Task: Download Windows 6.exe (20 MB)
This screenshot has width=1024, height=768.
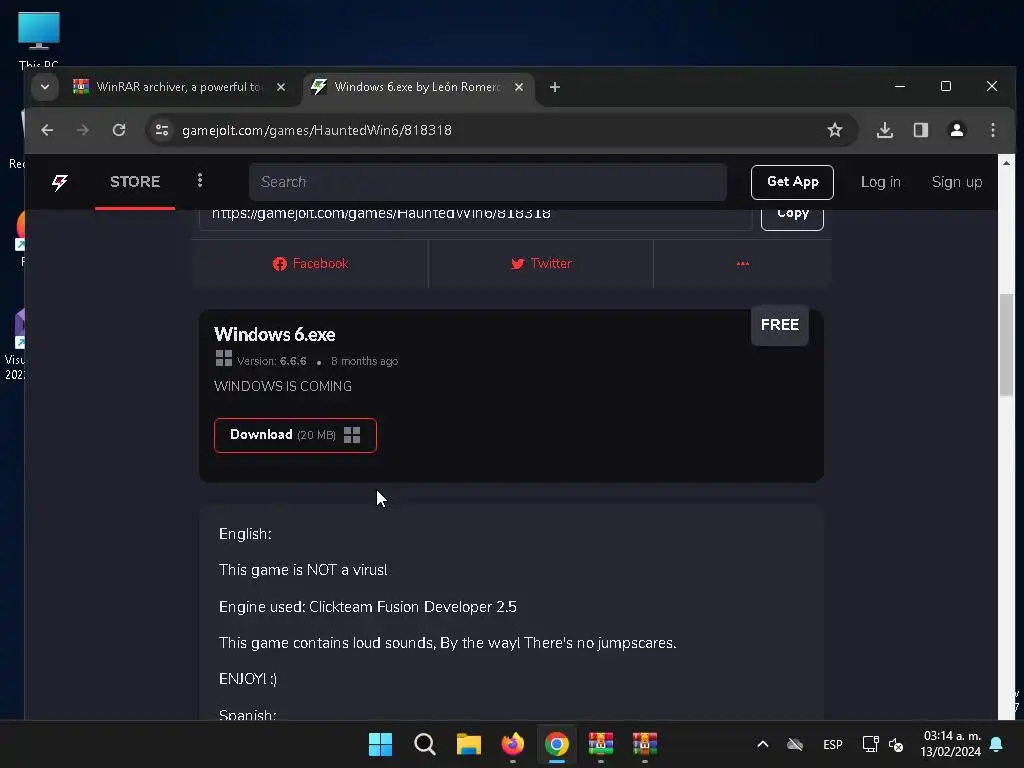Action: pos(295,435)
